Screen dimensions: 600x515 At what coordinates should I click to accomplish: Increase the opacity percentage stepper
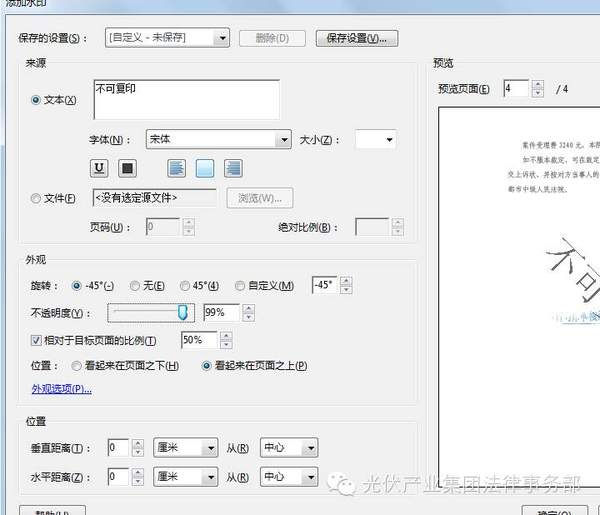pos(249,309)
